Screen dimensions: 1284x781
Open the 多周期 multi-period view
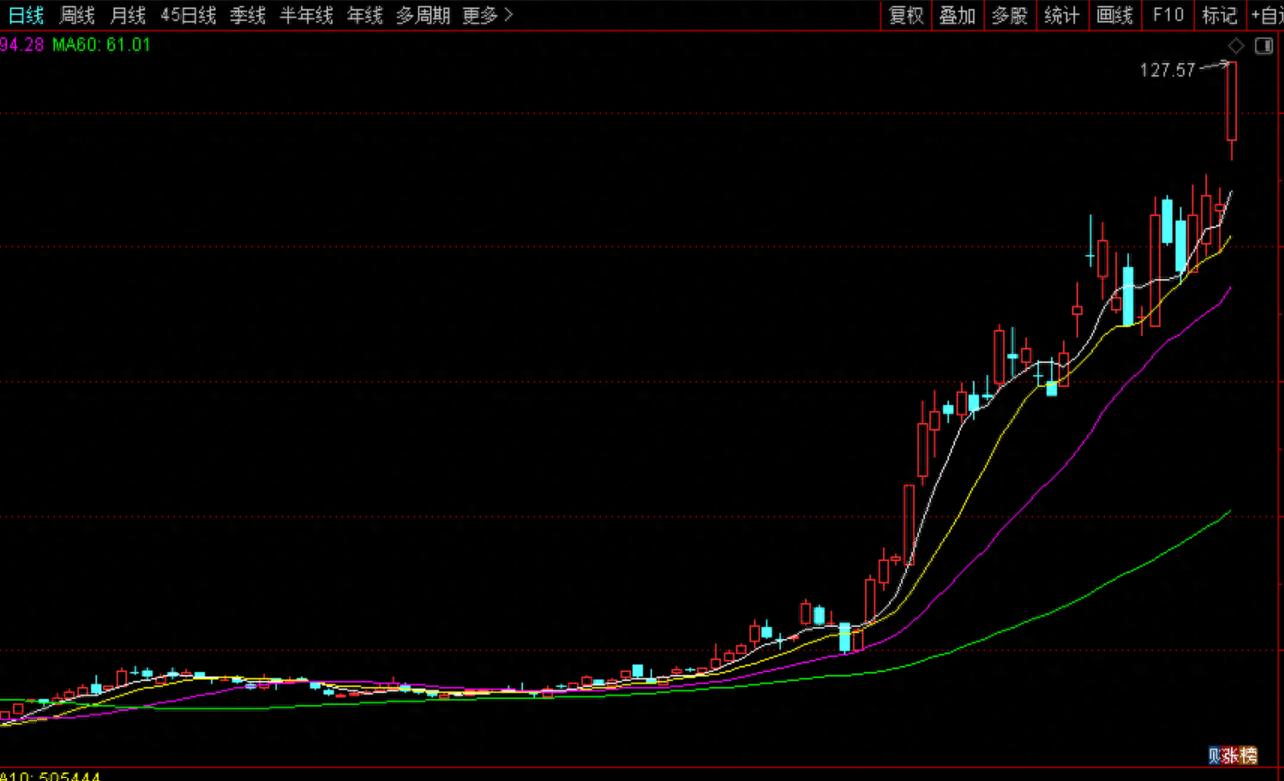422,15
